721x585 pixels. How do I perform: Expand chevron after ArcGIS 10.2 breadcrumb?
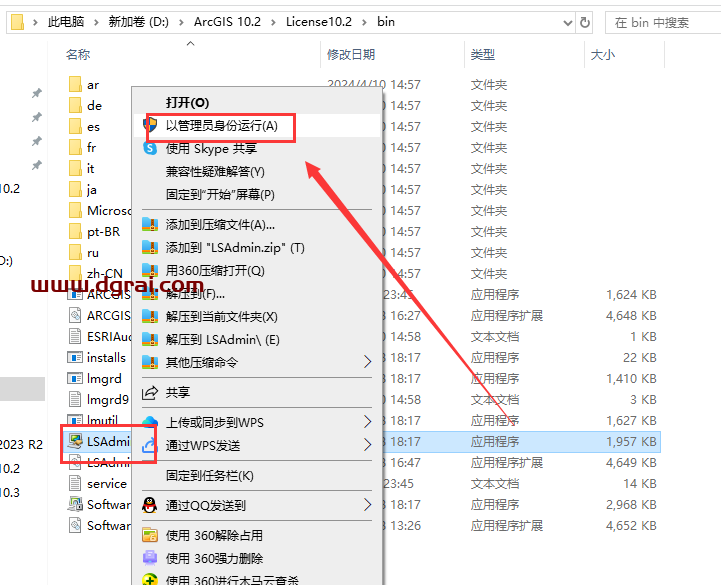[273, 22]
